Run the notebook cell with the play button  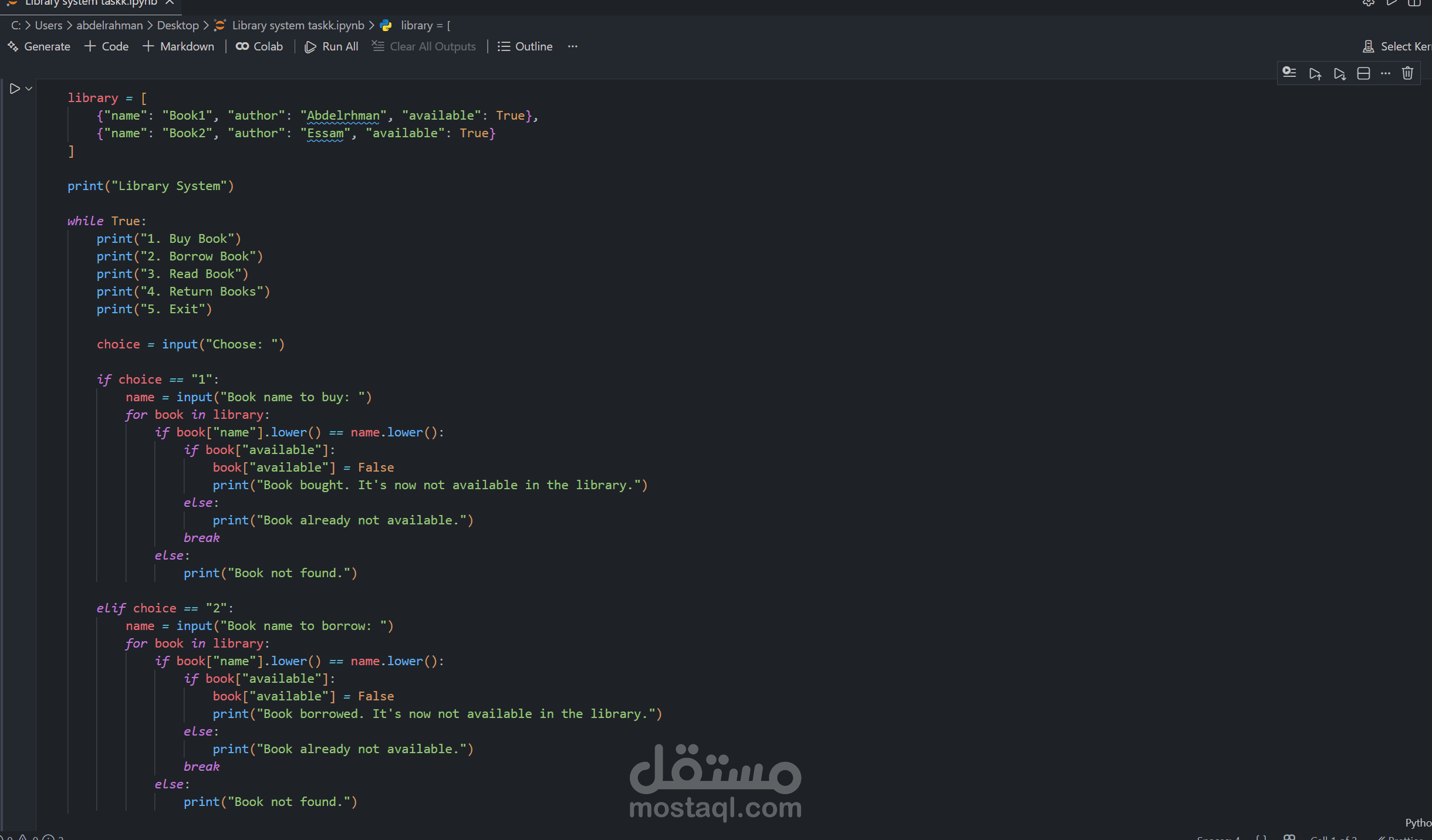coord(15,89)
